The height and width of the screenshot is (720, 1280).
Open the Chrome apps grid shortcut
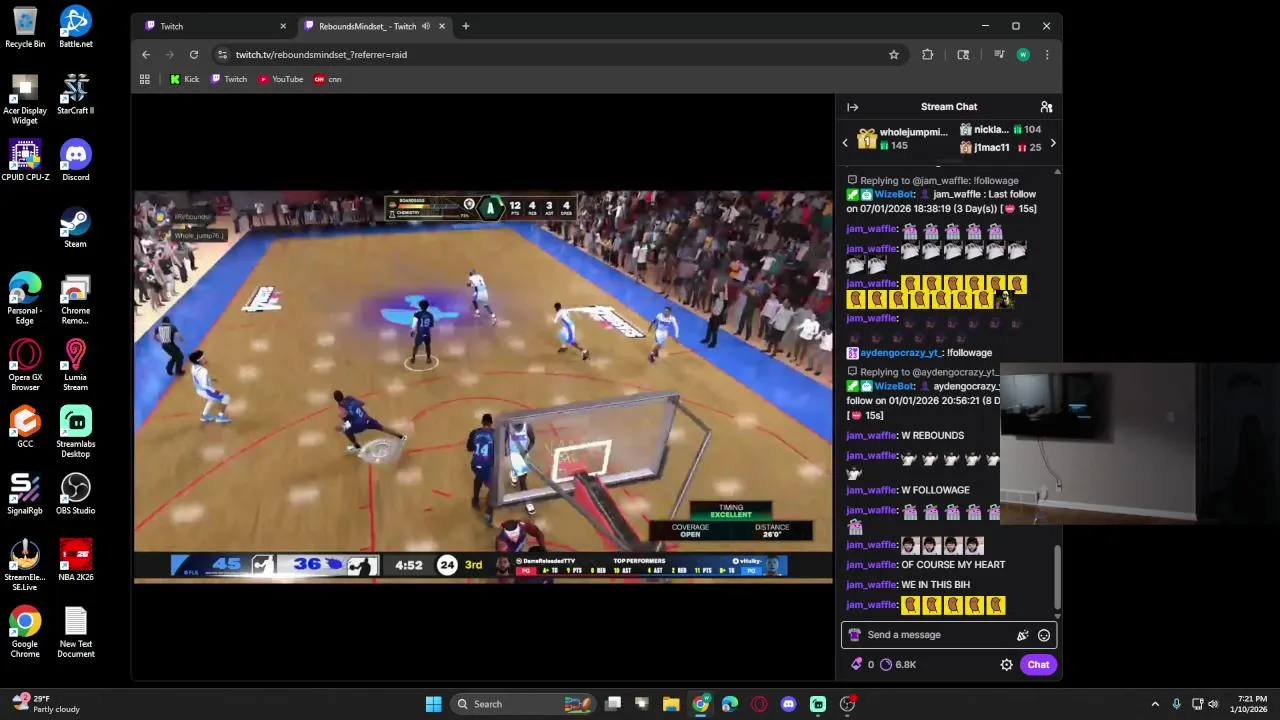point(145,79)
